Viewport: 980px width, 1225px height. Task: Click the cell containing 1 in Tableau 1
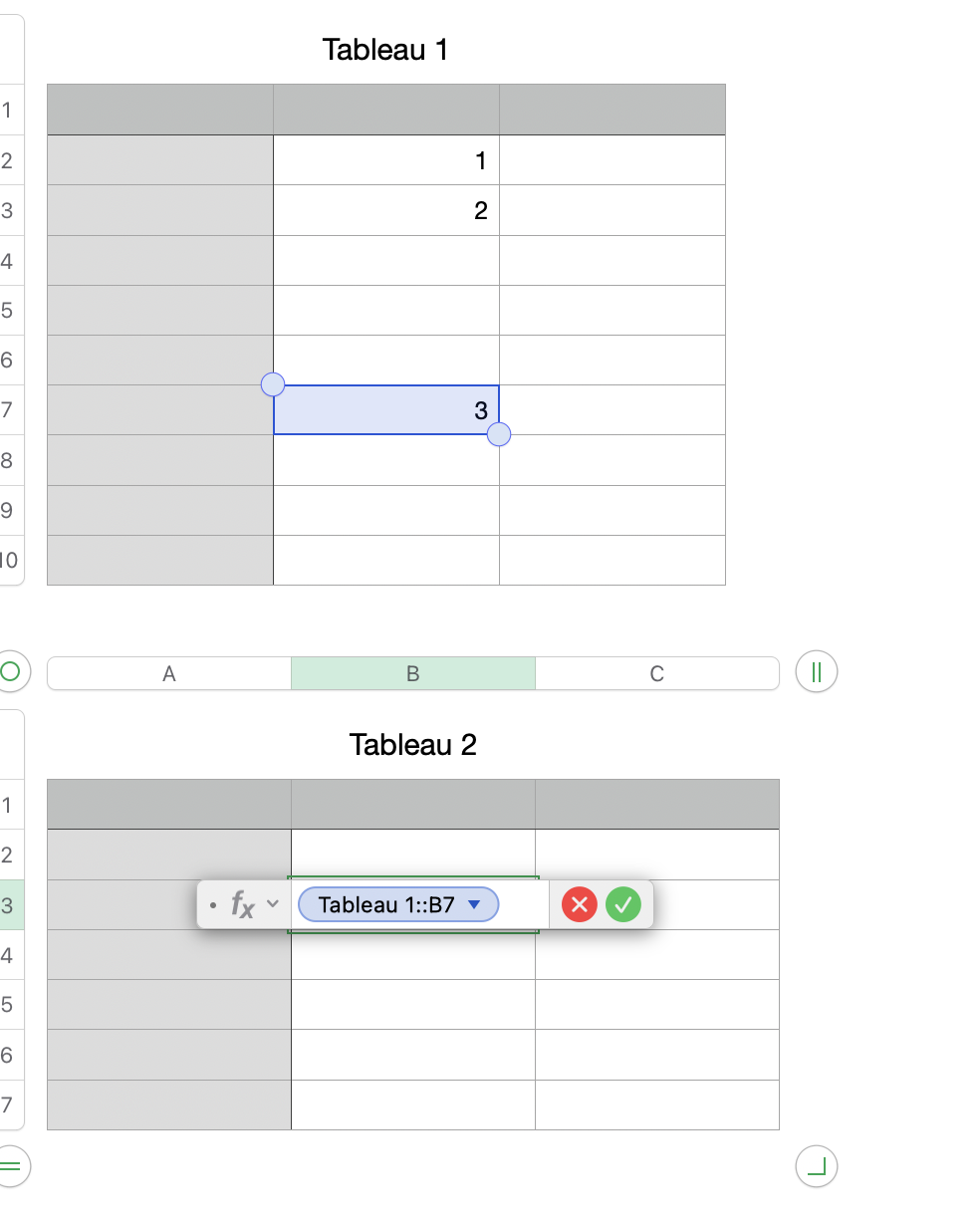point(386,160)
